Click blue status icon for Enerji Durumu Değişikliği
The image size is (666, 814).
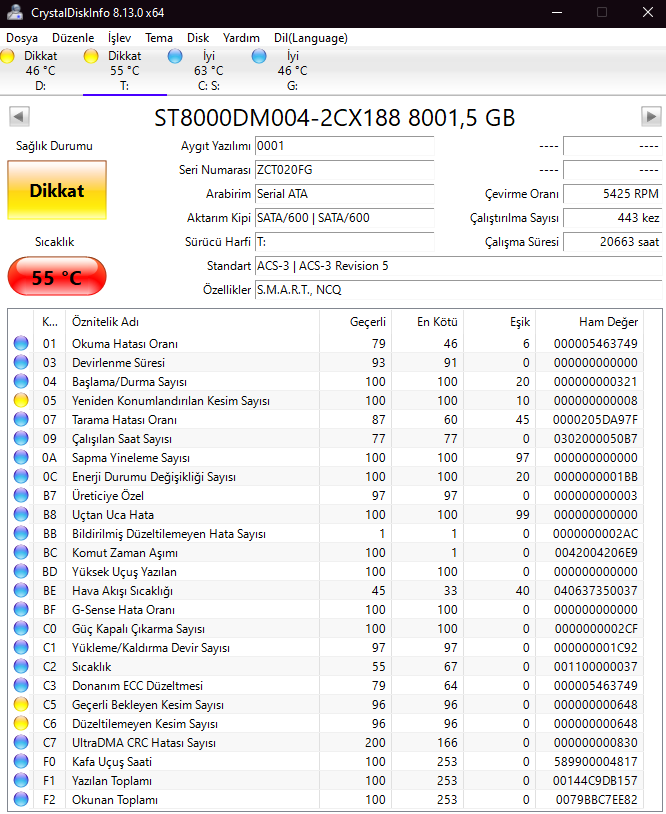[21, 477]
